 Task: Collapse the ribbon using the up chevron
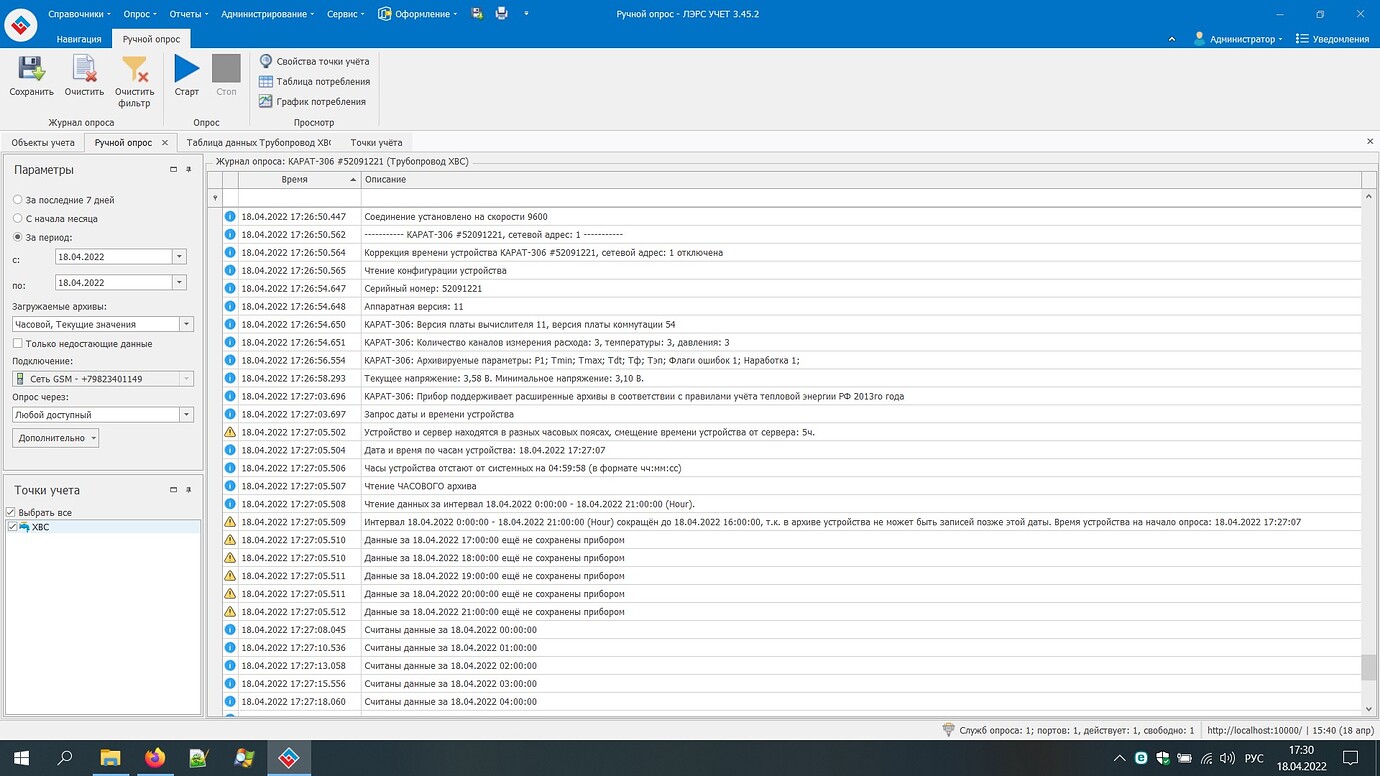coord(1172,39)
